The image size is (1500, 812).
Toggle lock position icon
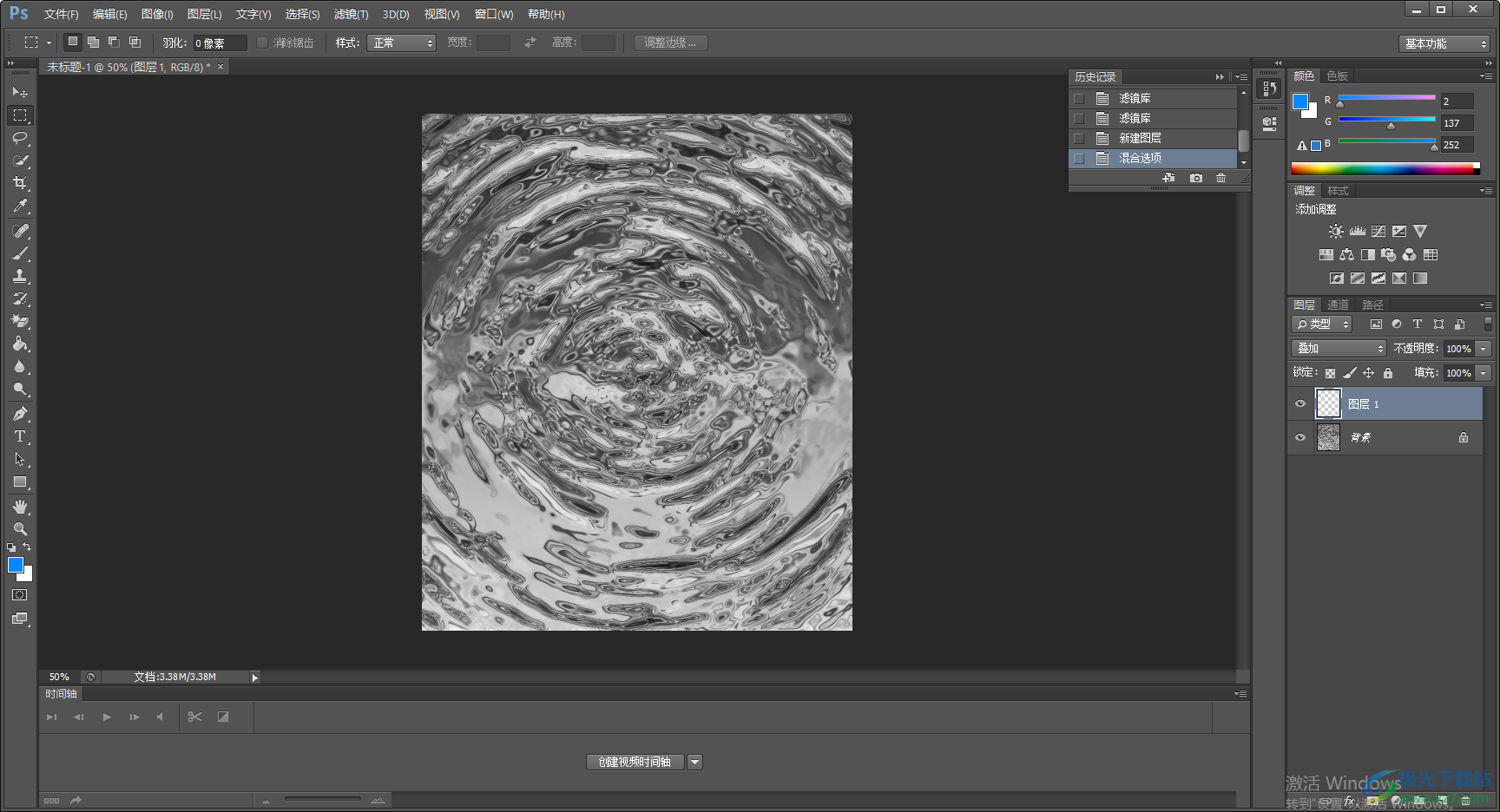(x=1369, y=373)
